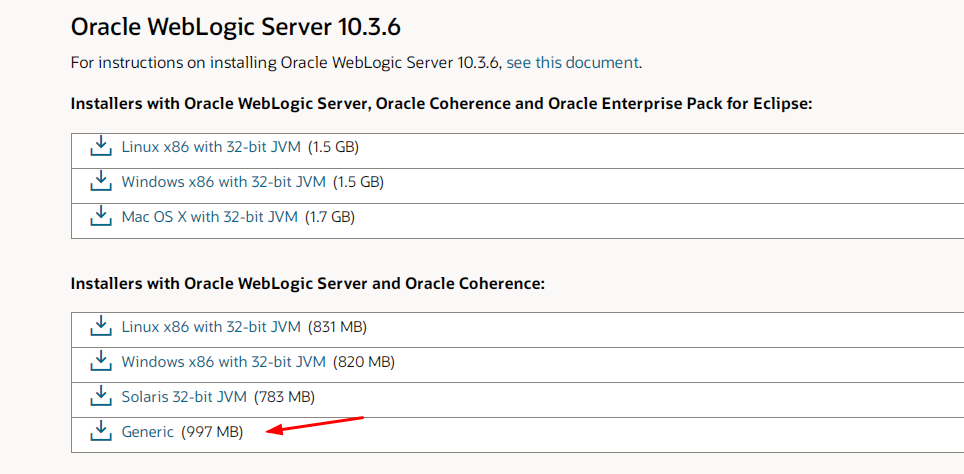
Task: Click download icon next to Generic installer
Action: tap(100, 432)
